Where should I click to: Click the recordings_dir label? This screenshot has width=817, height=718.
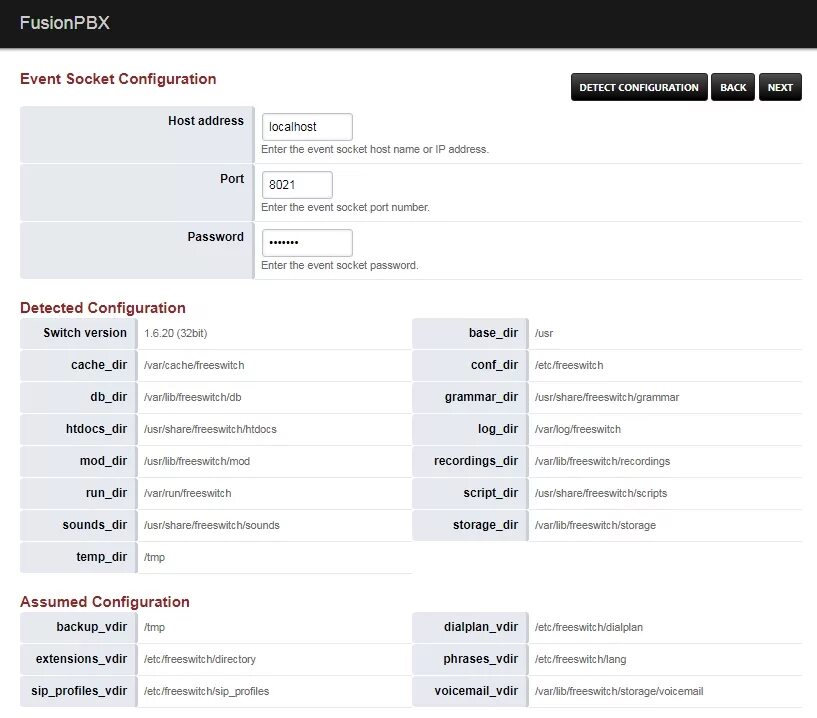pyautogui.click(x=476, y=461)
